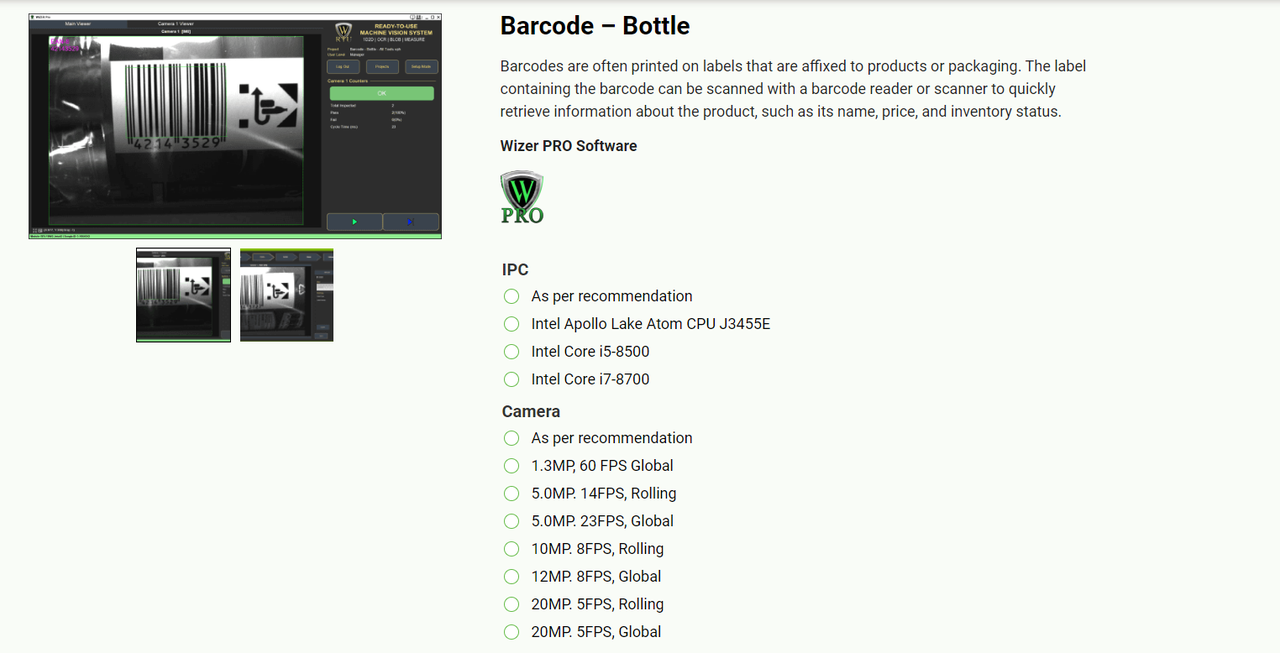The width and height of the screenshot is (1280, 653).
Task: Choose the 5.0MP 23FPS Global camera
Action: point(512,521)
